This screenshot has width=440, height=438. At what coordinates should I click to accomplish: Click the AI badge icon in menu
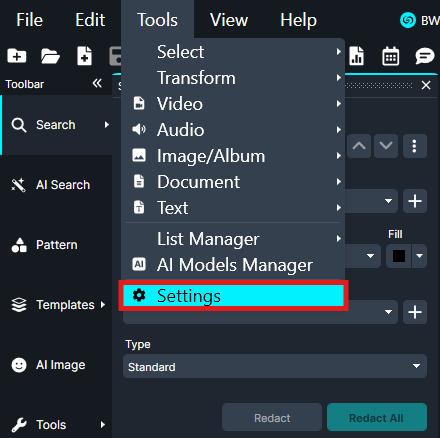point(139,265)
